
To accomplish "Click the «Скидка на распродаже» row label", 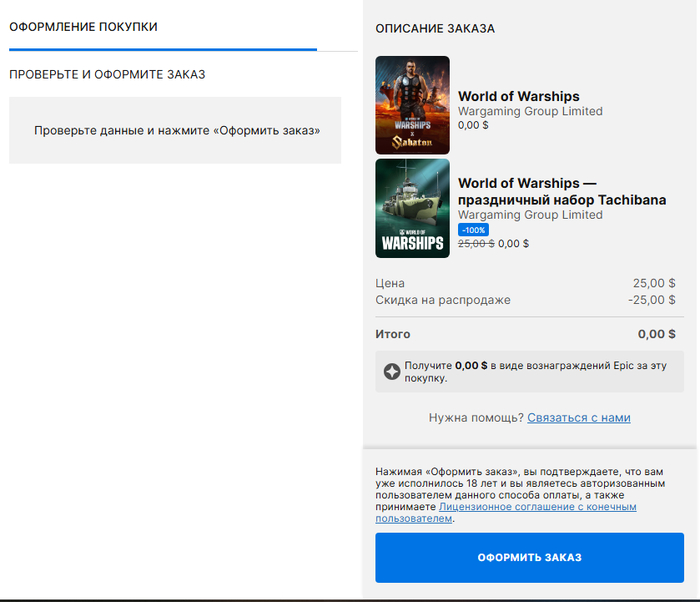I will pyautogui.click(x=443, y=300).
